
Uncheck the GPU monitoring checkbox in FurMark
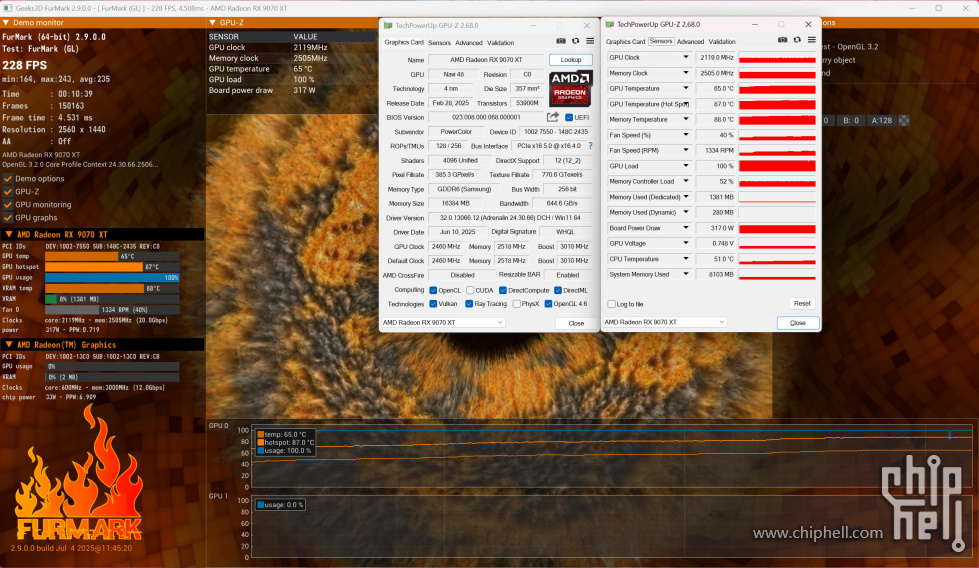click(x=9, y=204)
